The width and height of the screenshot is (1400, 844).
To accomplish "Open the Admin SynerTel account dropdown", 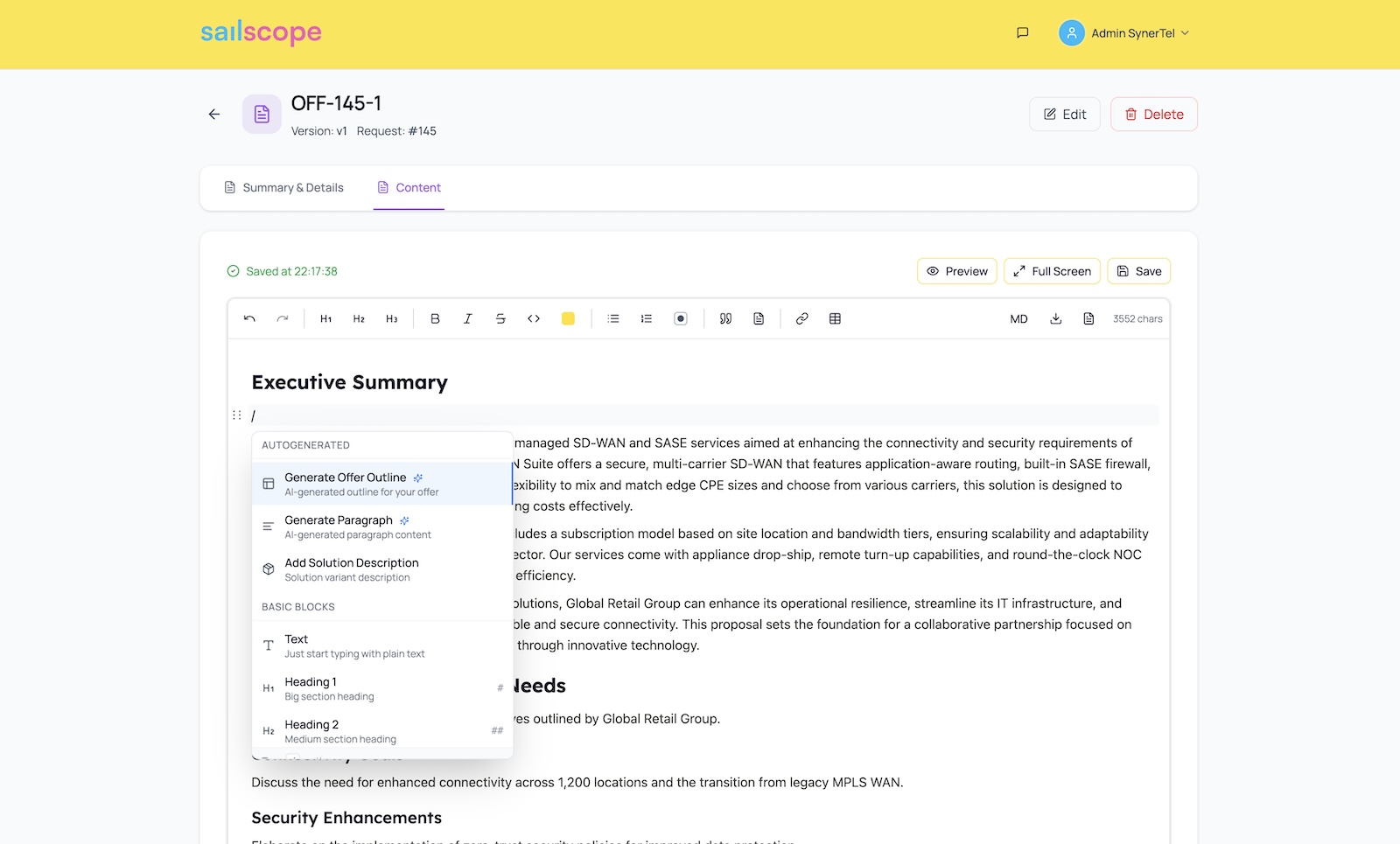I will click(1124, 33).
